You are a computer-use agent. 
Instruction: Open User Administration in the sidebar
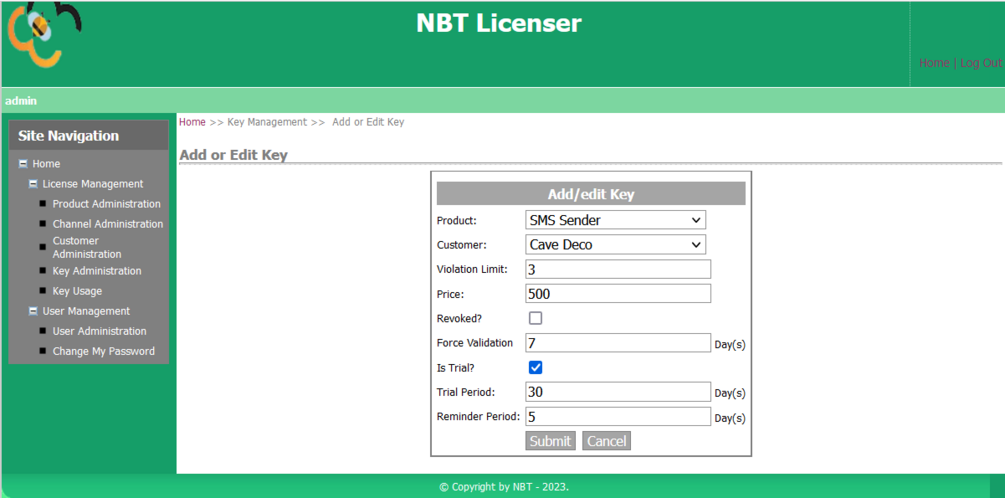click(99, 331)
